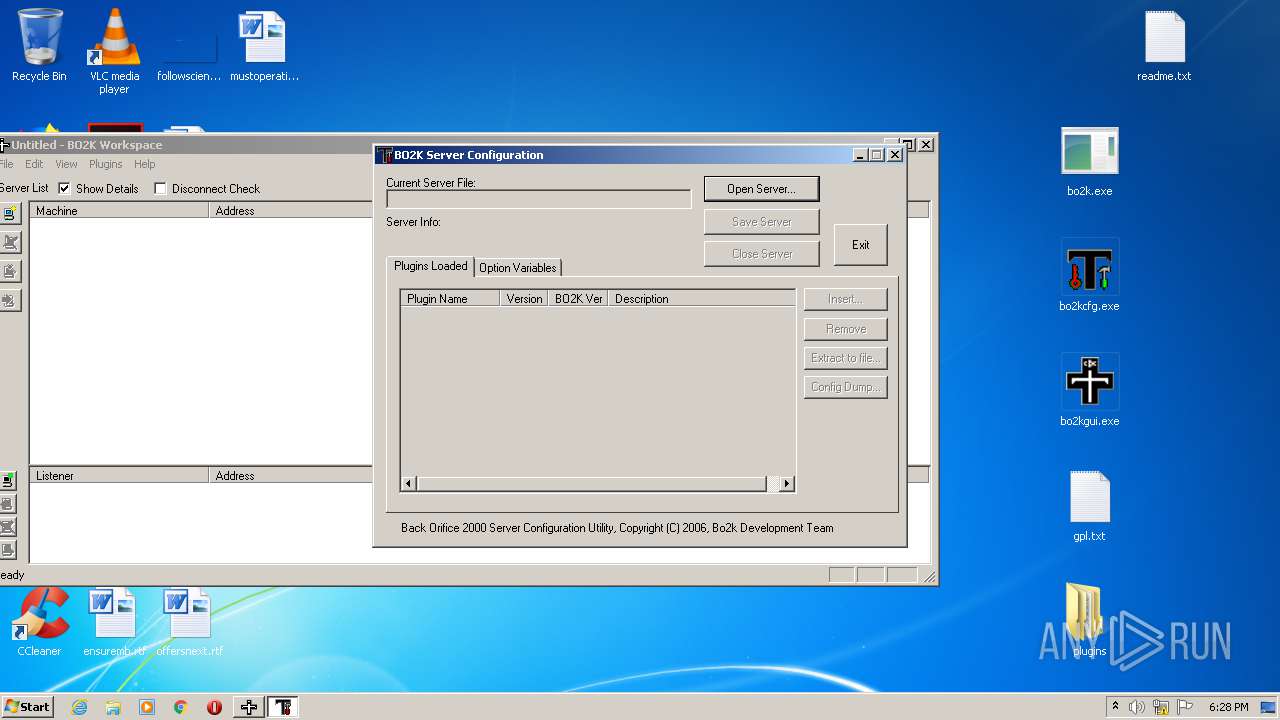1280x720 pixels.
Task: Click the volume speaker tray icon
Action: coord(1137,707)
